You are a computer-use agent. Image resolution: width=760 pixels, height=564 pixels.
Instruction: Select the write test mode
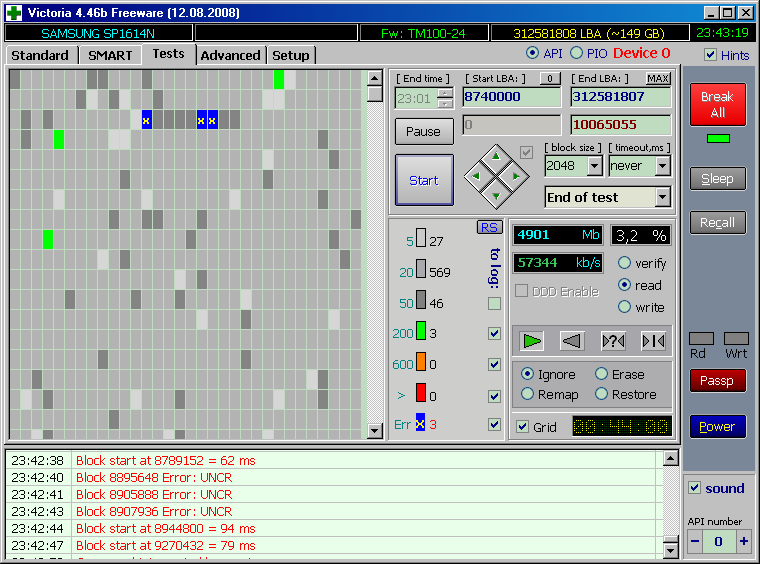[x=624, y=307]
